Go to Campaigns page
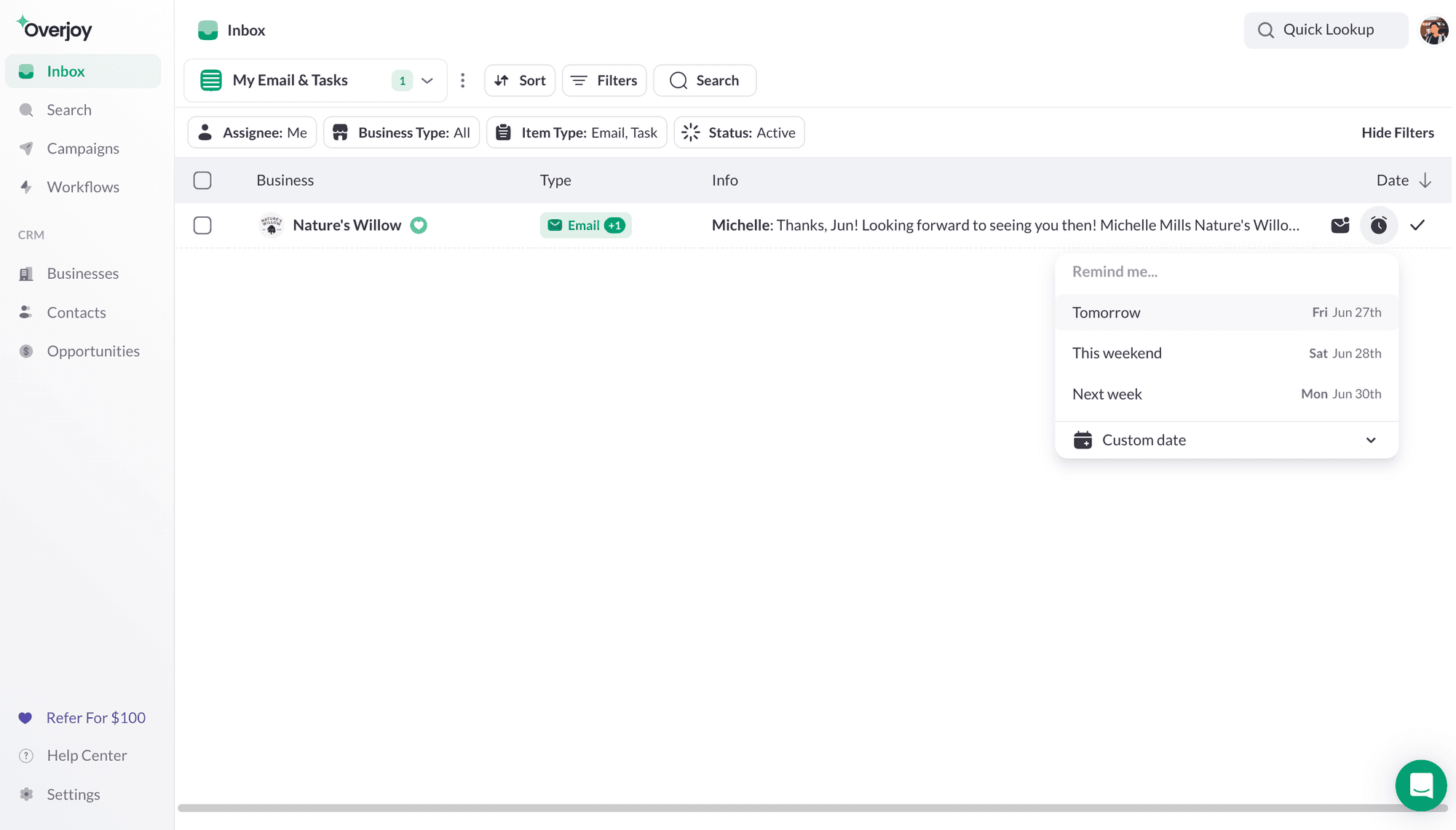 (82, 149)
